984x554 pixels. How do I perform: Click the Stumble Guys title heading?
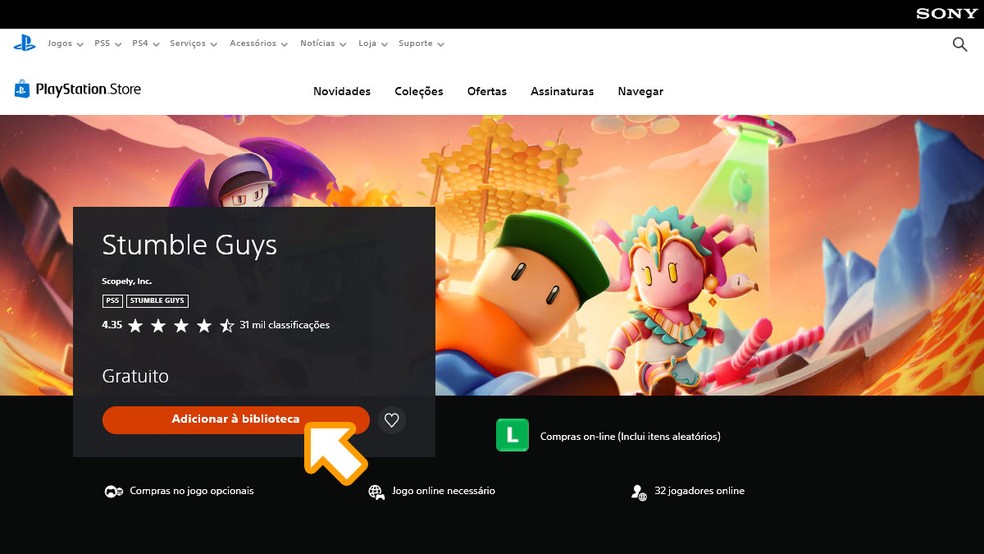(189, 245)
